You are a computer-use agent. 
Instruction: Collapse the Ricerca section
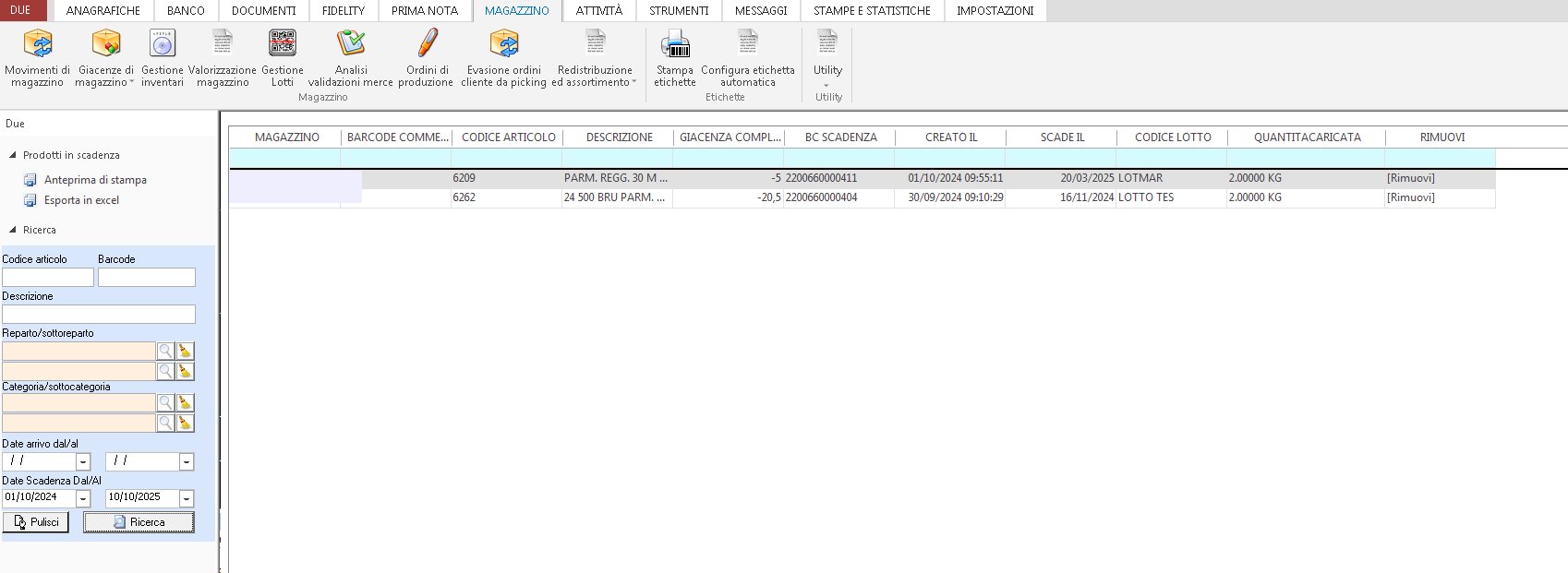(x=13, y=230)
